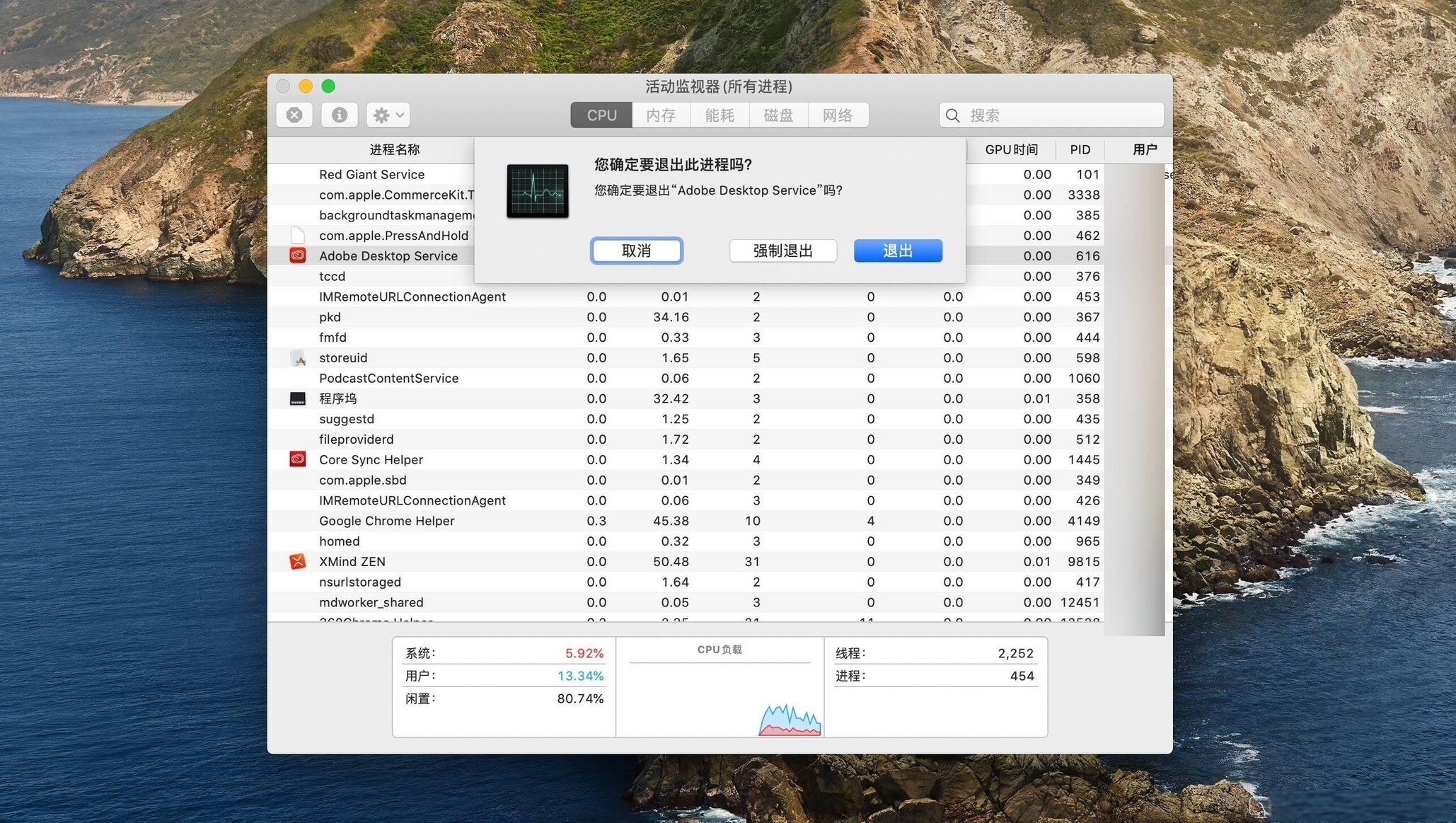Click the Adobe Desktop Service Creative Cloud icon

[x=298, y=255]
